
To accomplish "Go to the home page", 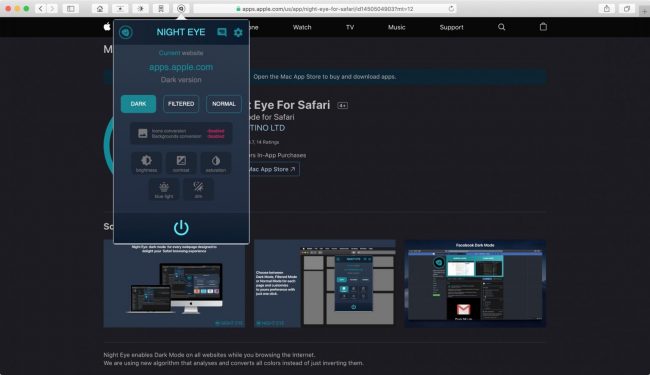I will pyautogui.click(x=99, y=9).
